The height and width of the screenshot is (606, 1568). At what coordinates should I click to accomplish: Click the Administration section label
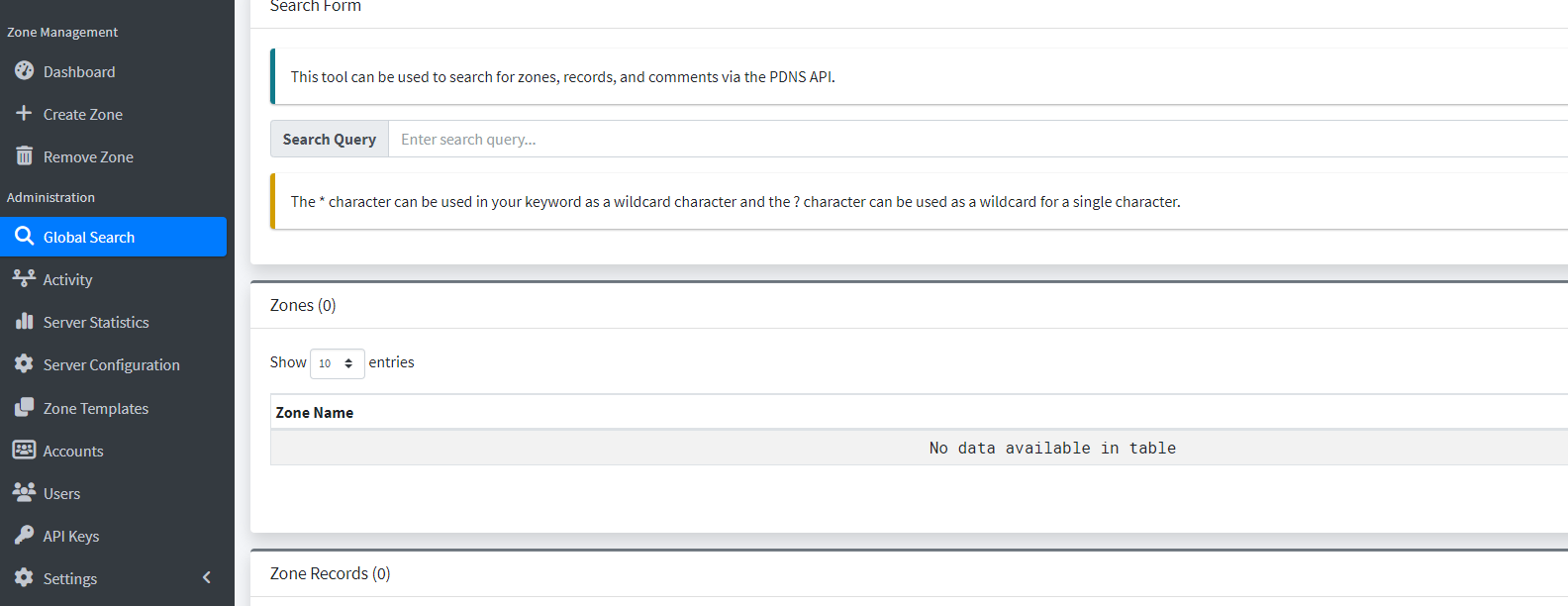click(50, 196)
